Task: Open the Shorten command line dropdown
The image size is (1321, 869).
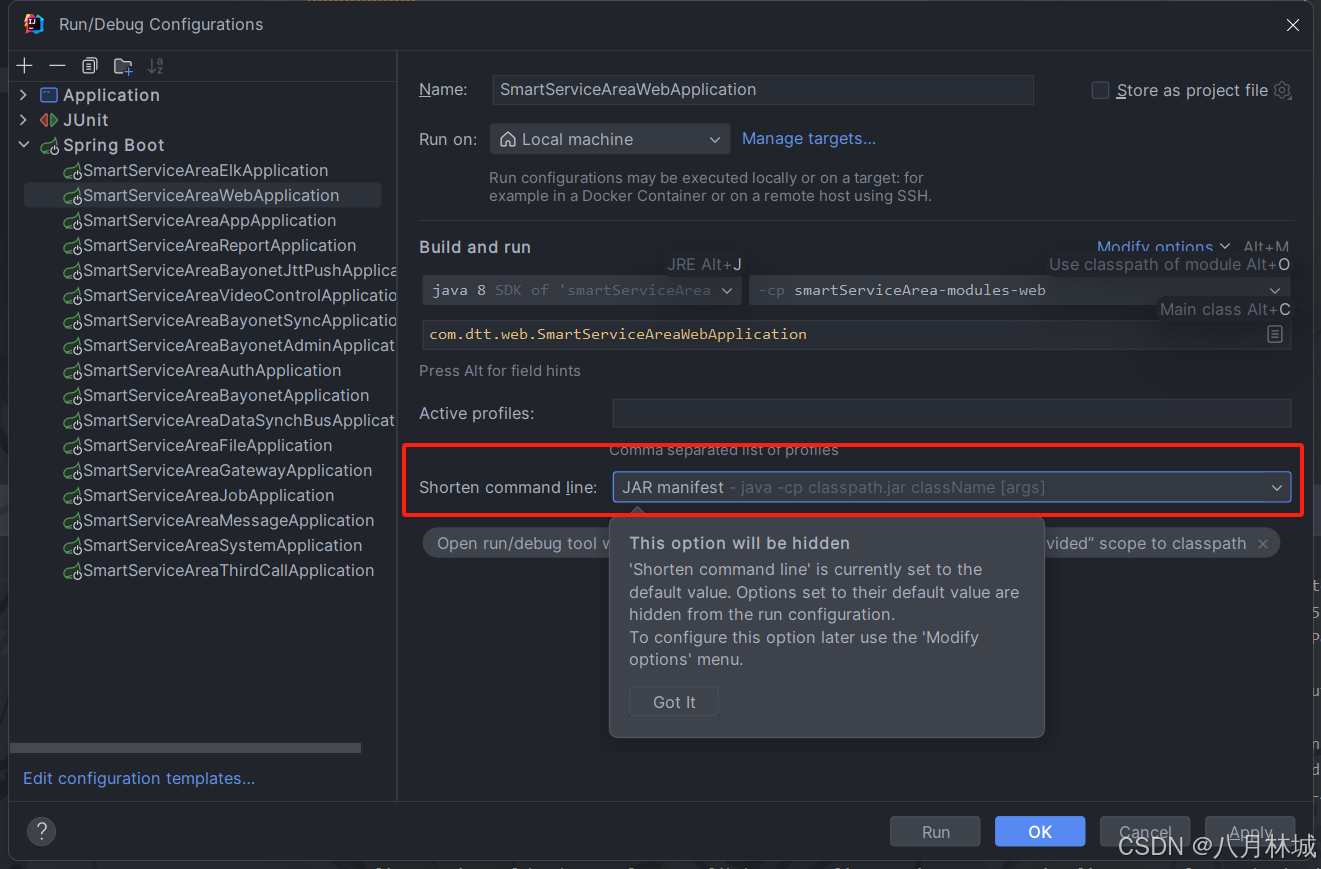Action: coord(951,487)
